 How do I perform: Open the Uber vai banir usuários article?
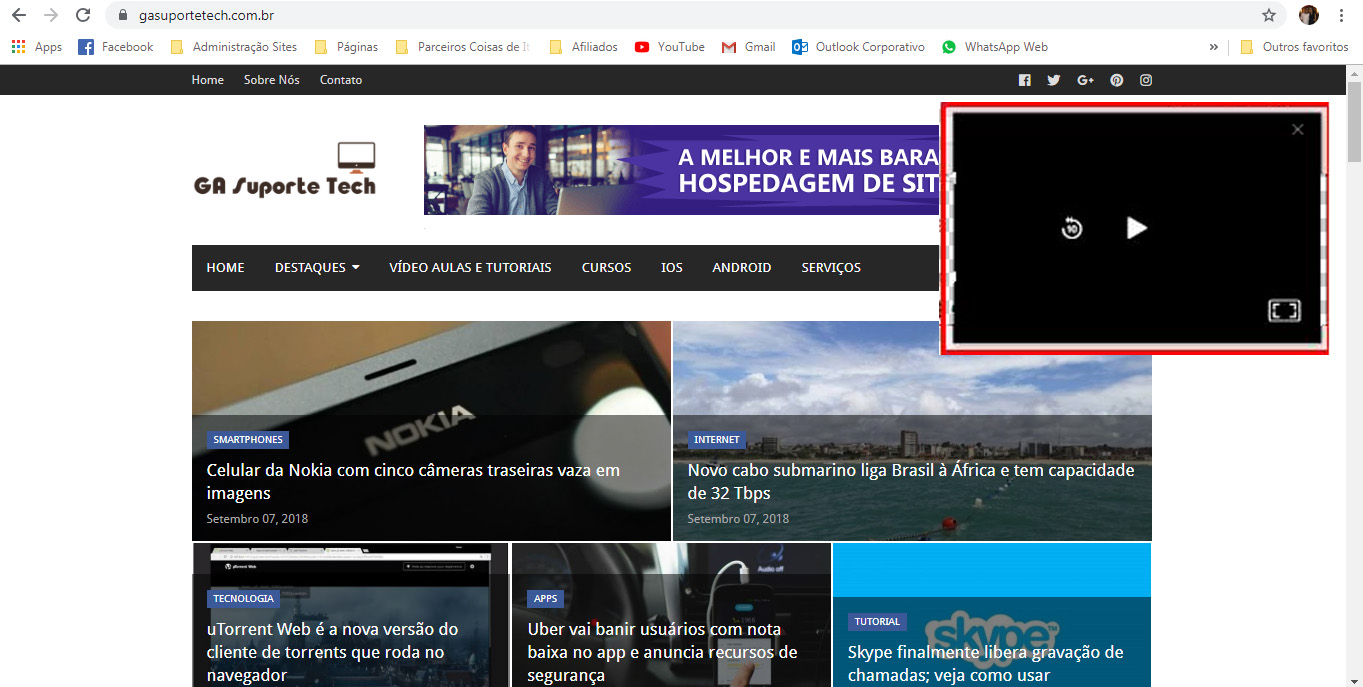pyautogui.click(x=663, y=652)
